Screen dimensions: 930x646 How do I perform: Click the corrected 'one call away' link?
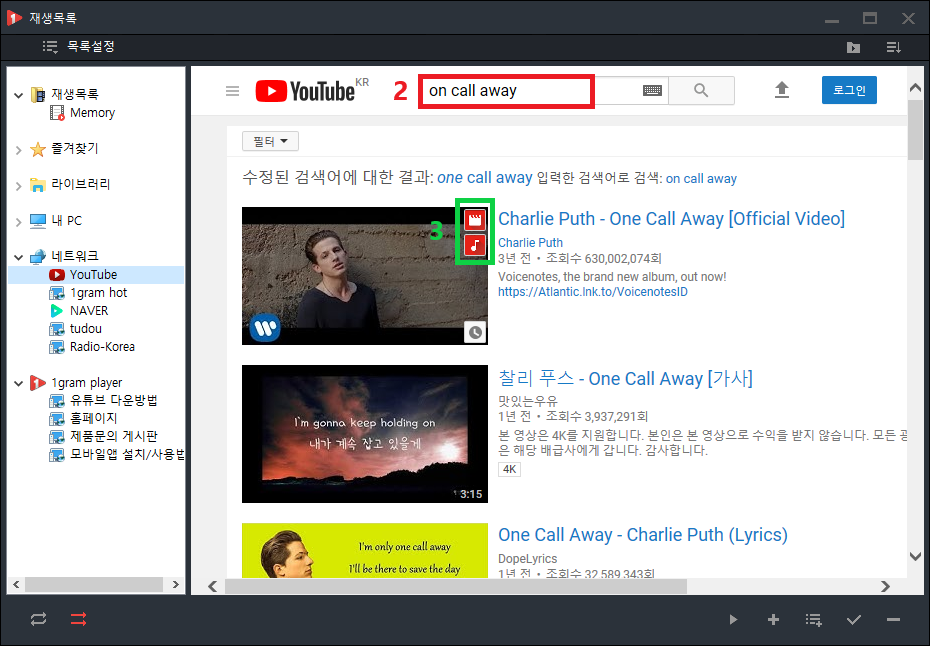(485, 177)
